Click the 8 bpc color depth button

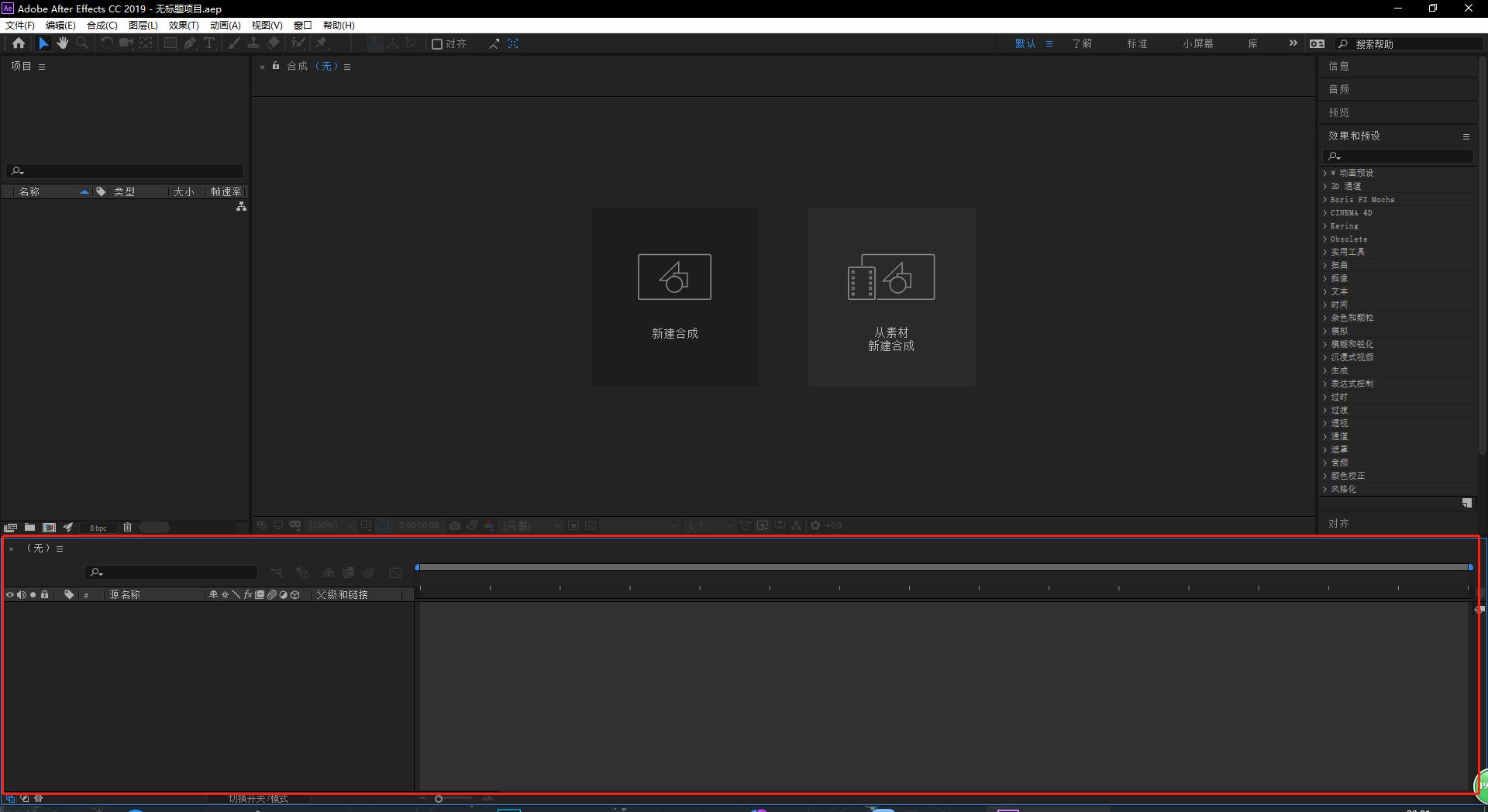[98, 528]
